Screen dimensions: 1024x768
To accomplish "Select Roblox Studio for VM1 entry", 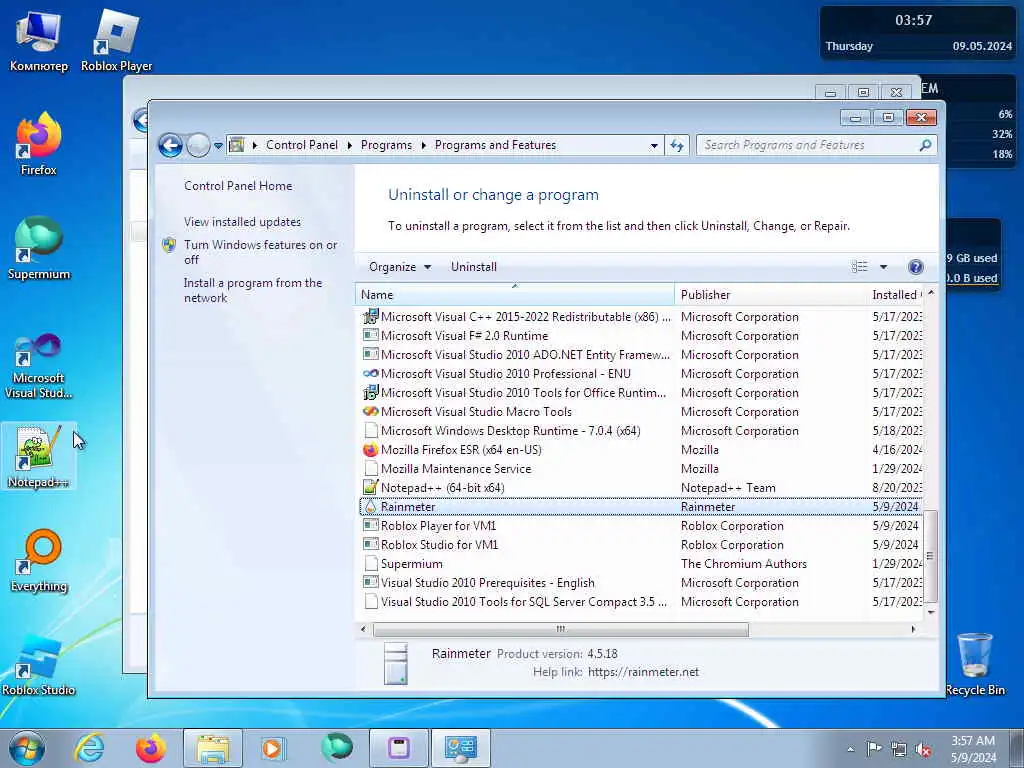I will pos(640,544).
